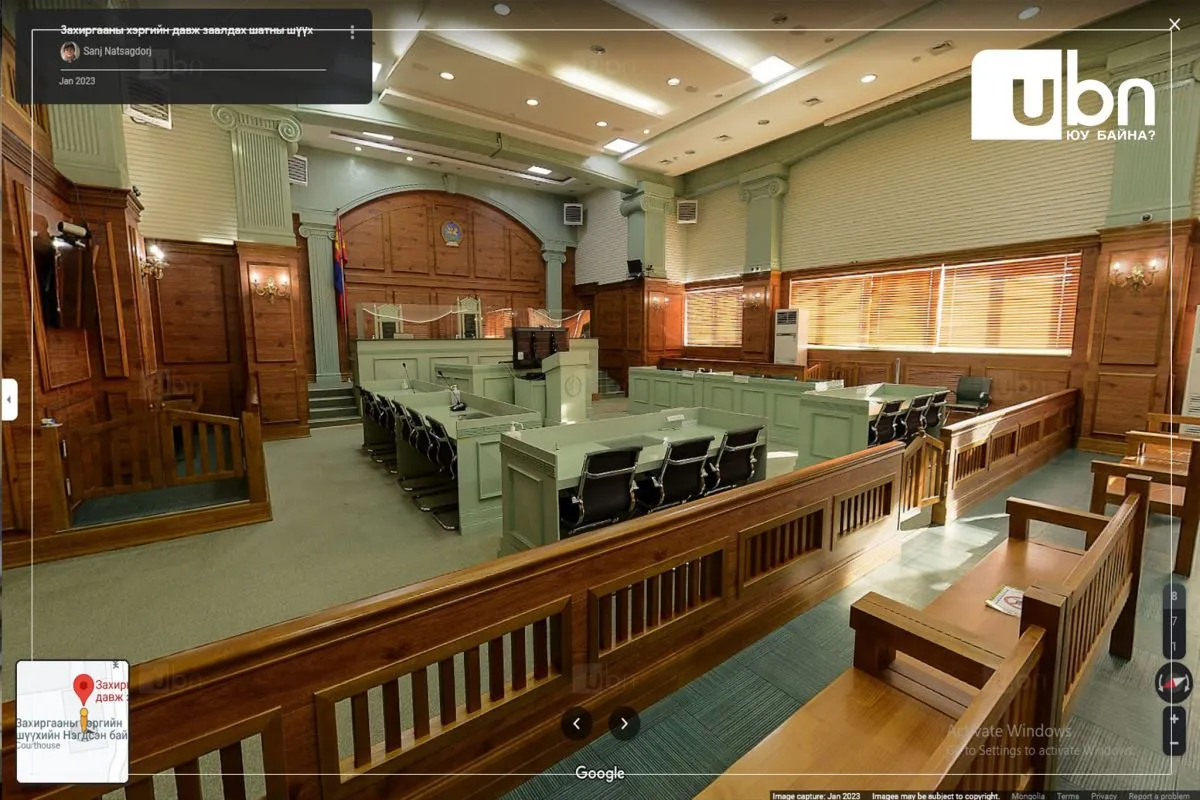
Task: Click the compass to reset heading
Action: [1174, 682]
